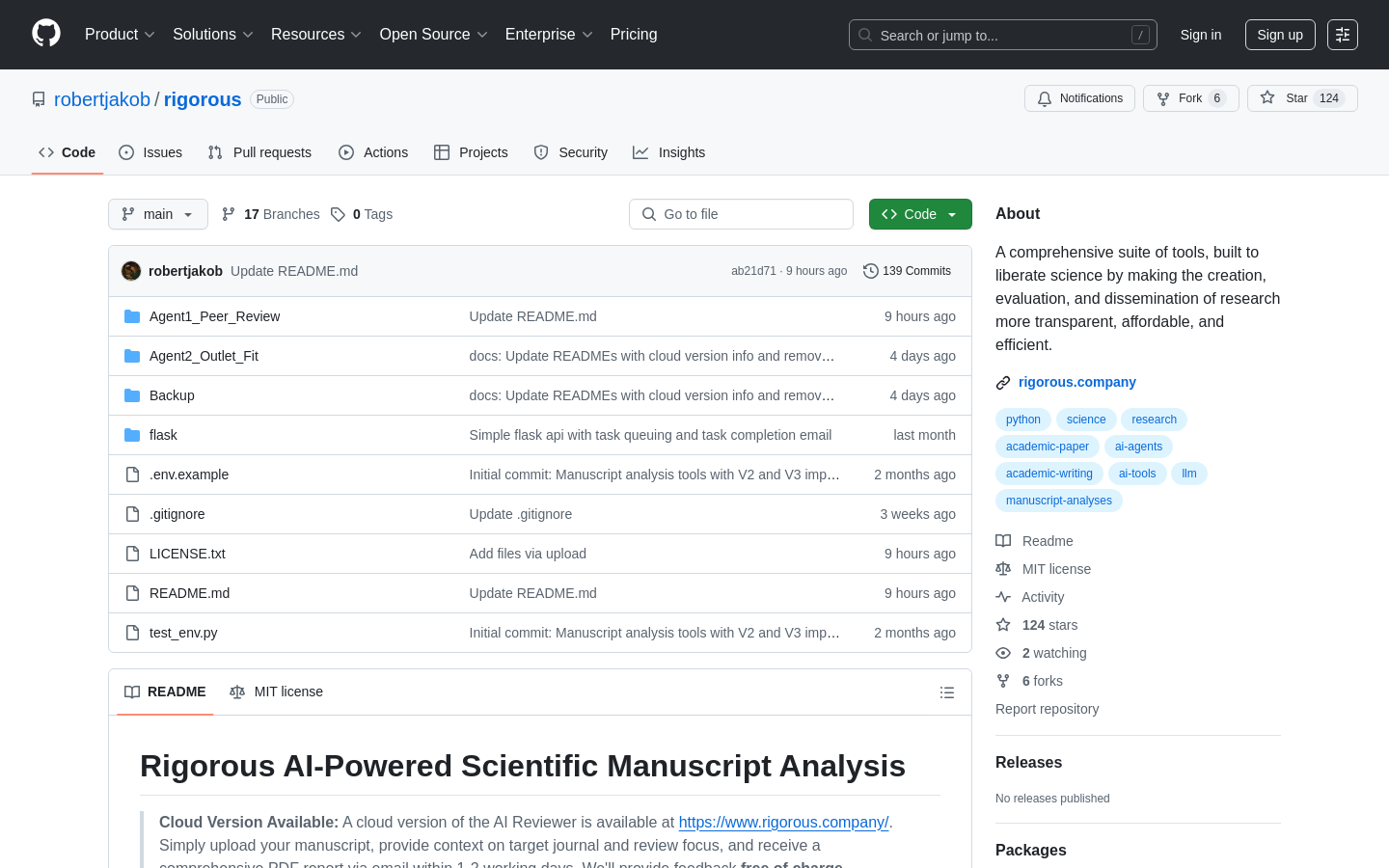The image size is (1389, 868).
Task: Select the Code tab
Action: [68, 152]
